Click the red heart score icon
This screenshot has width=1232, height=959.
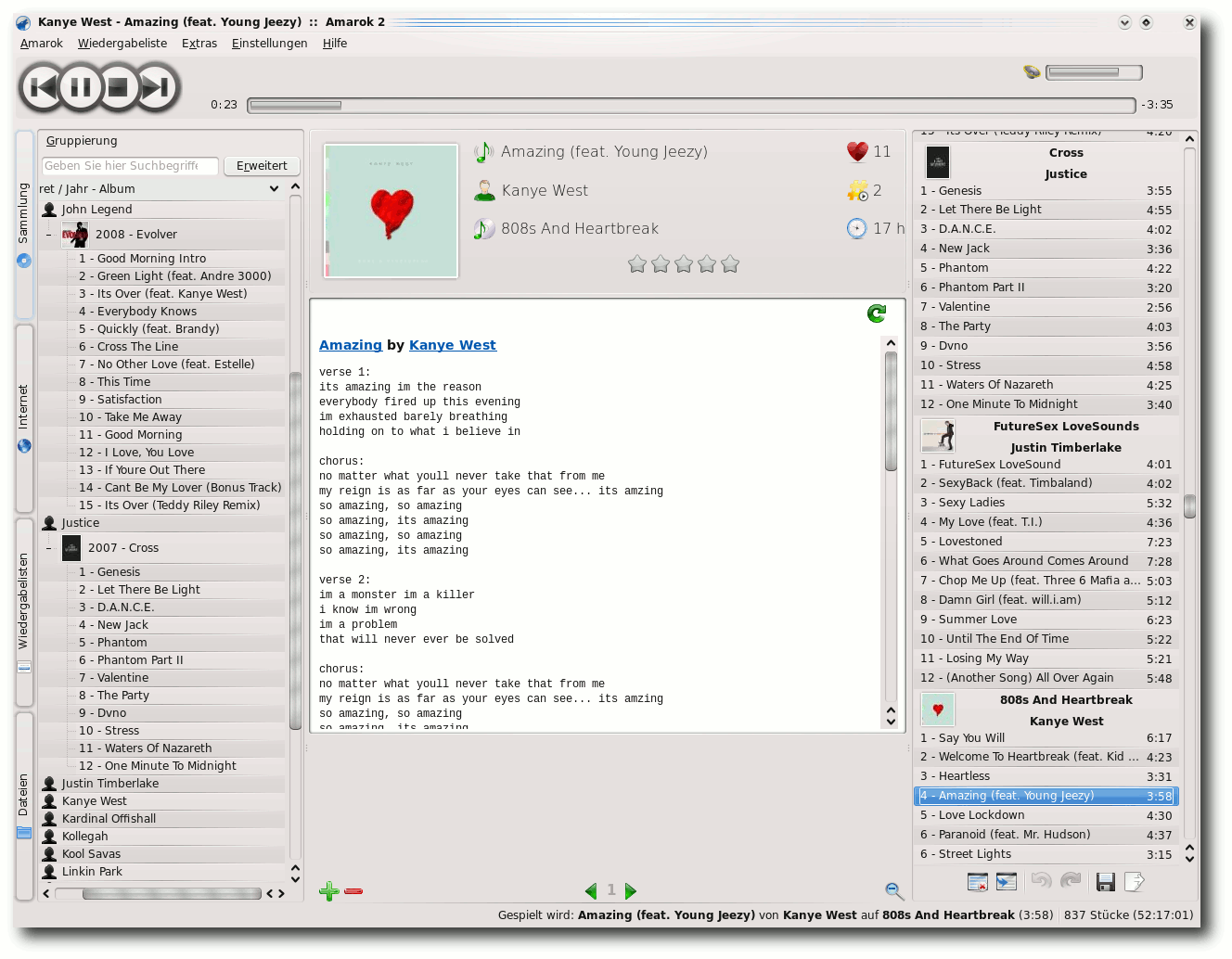click(x=857, y=151)
